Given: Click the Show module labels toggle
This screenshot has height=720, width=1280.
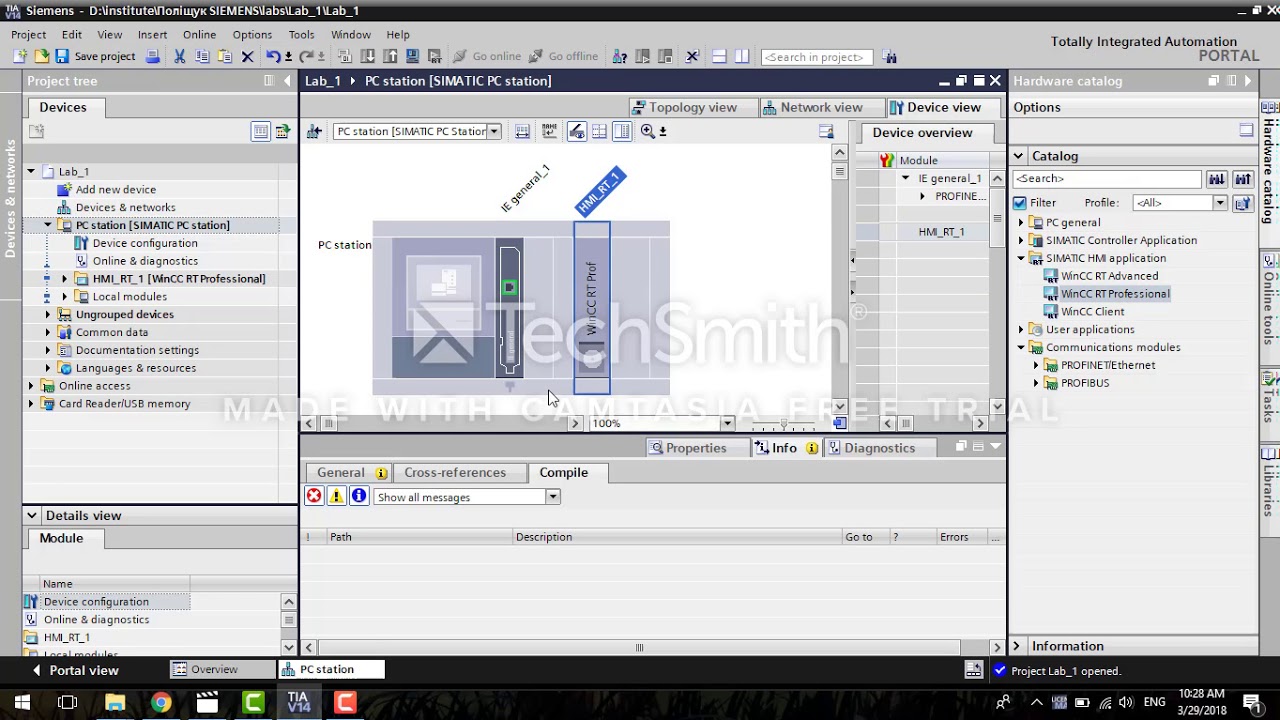Looking at the screenshot, I should click(577, 131).
